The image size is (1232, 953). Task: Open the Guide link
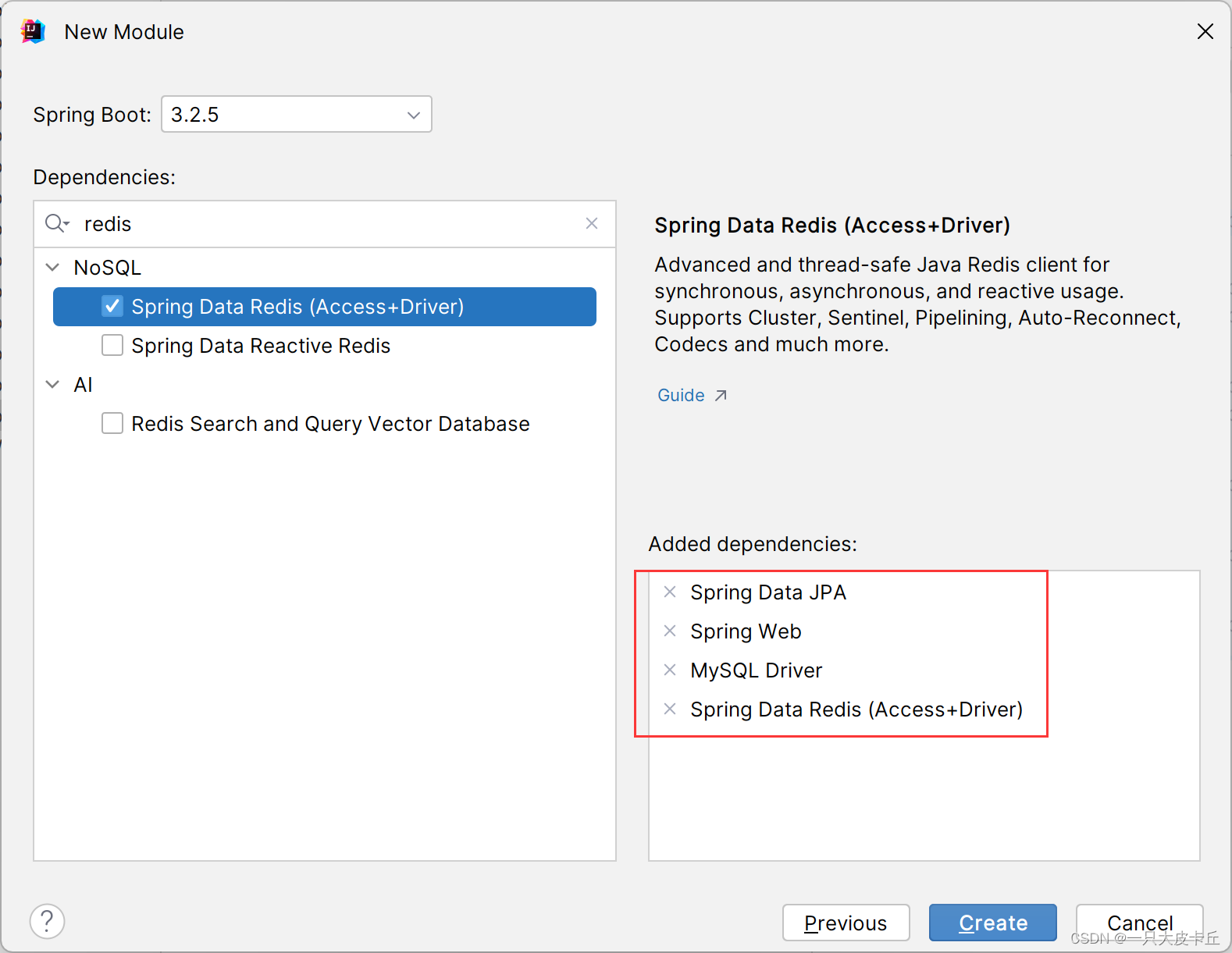point(692,395)
